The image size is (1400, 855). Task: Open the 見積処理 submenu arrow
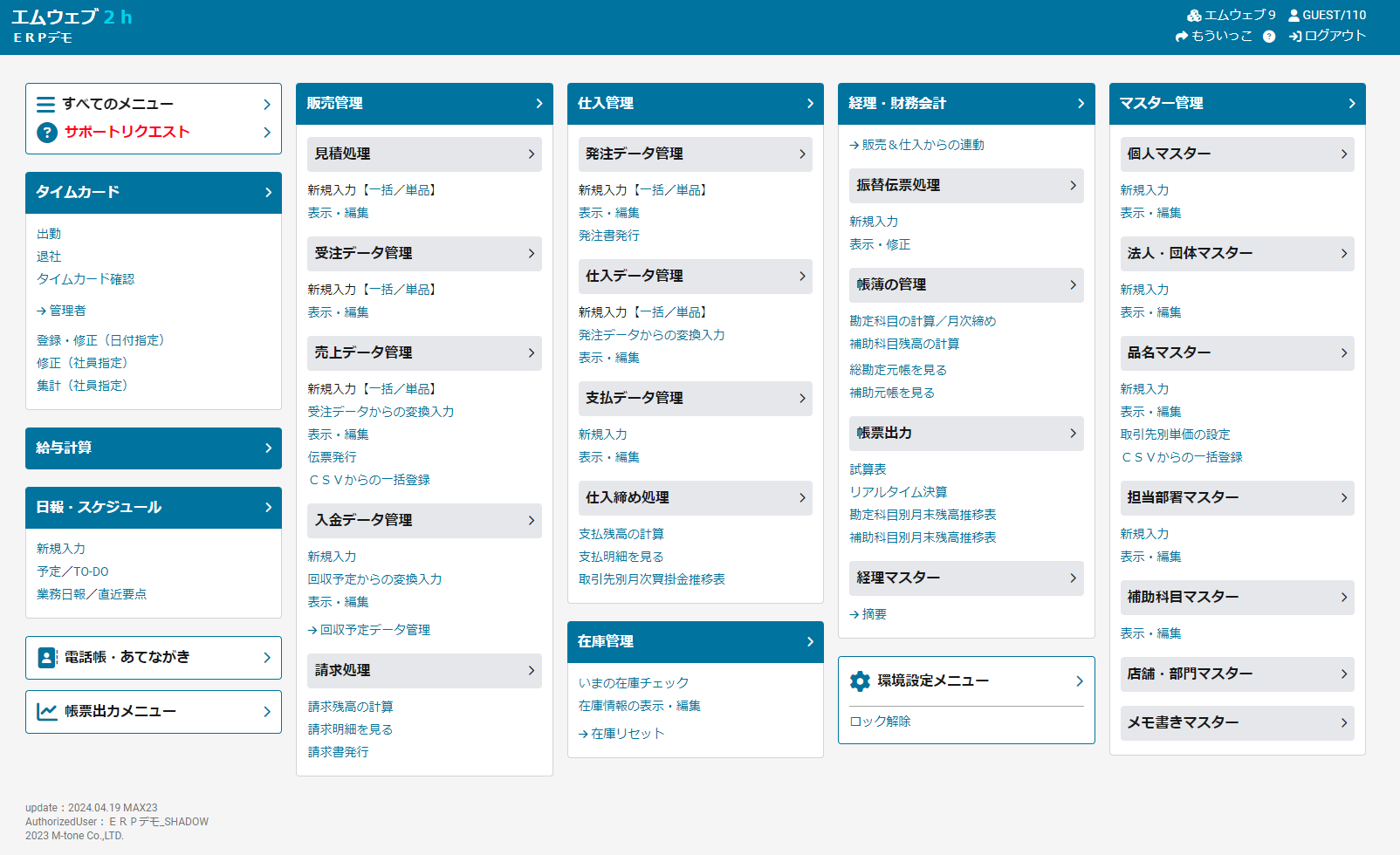[531, 154]
